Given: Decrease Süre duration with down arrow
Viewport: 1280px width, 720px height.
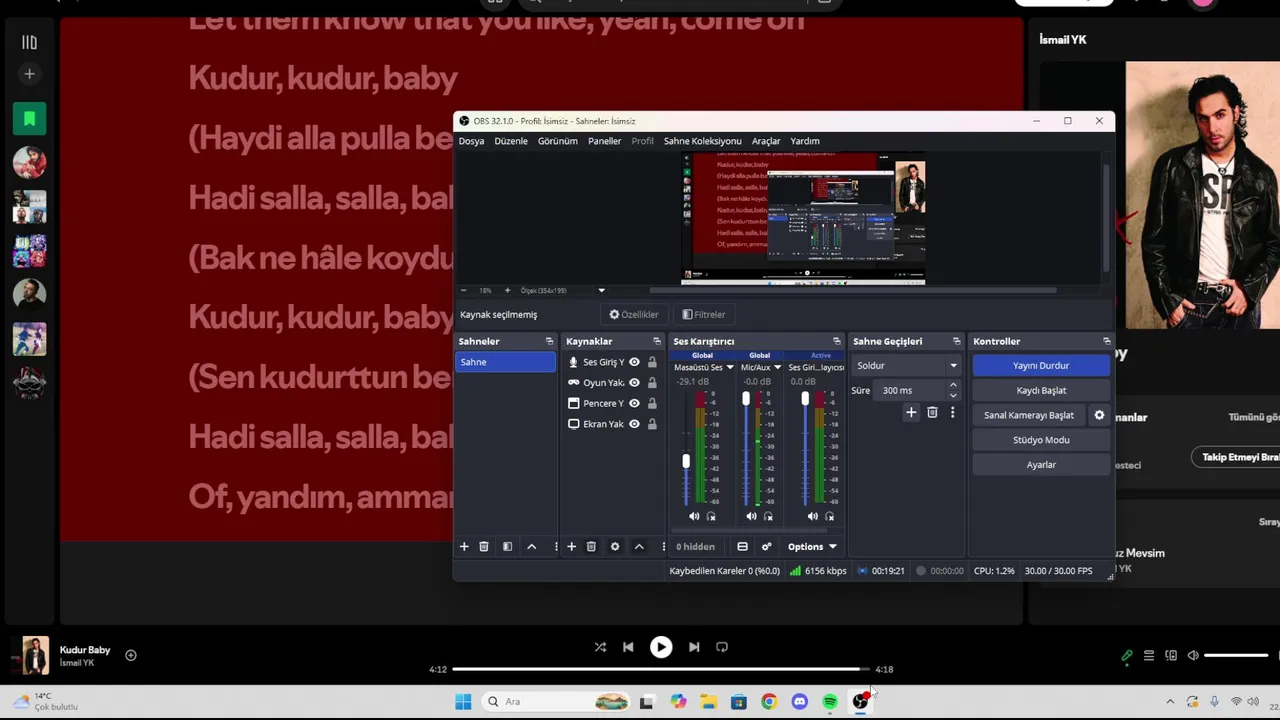Looking at the screenshot, I should (x=953, y=396).
